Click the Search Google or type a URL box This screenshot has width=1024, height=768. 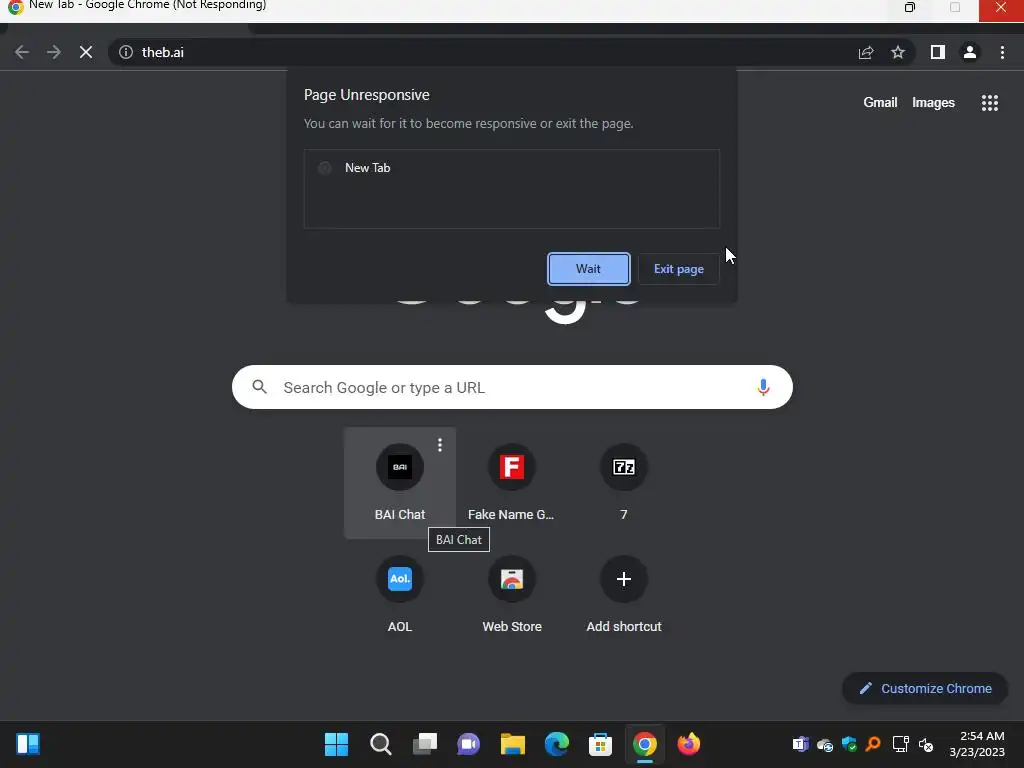point(512,387)
